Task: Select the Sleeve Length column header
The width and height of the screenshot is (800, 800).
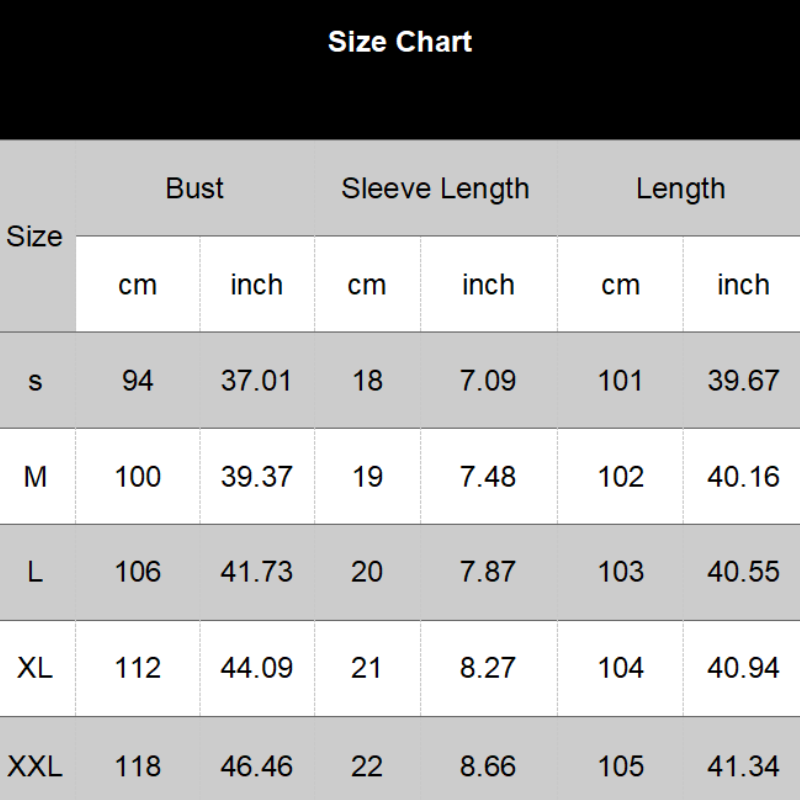Action: (x=435, y=188)
